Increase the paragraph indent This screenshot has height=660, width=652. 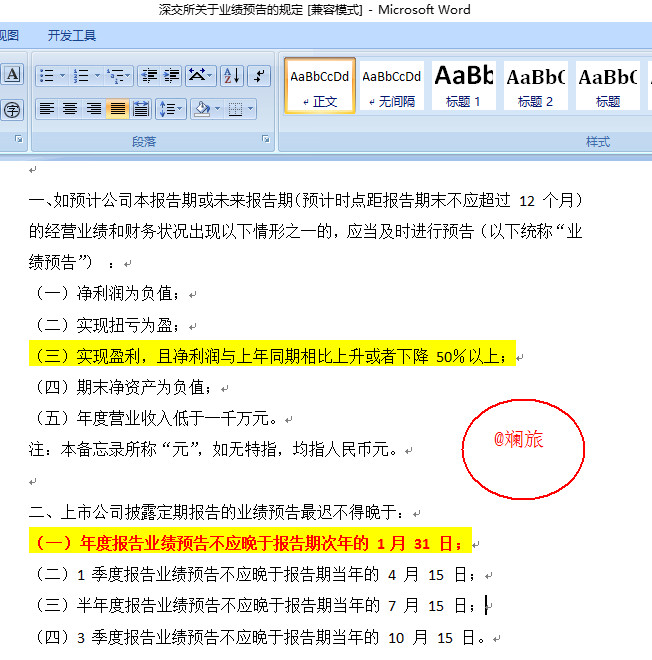[171, 76]
